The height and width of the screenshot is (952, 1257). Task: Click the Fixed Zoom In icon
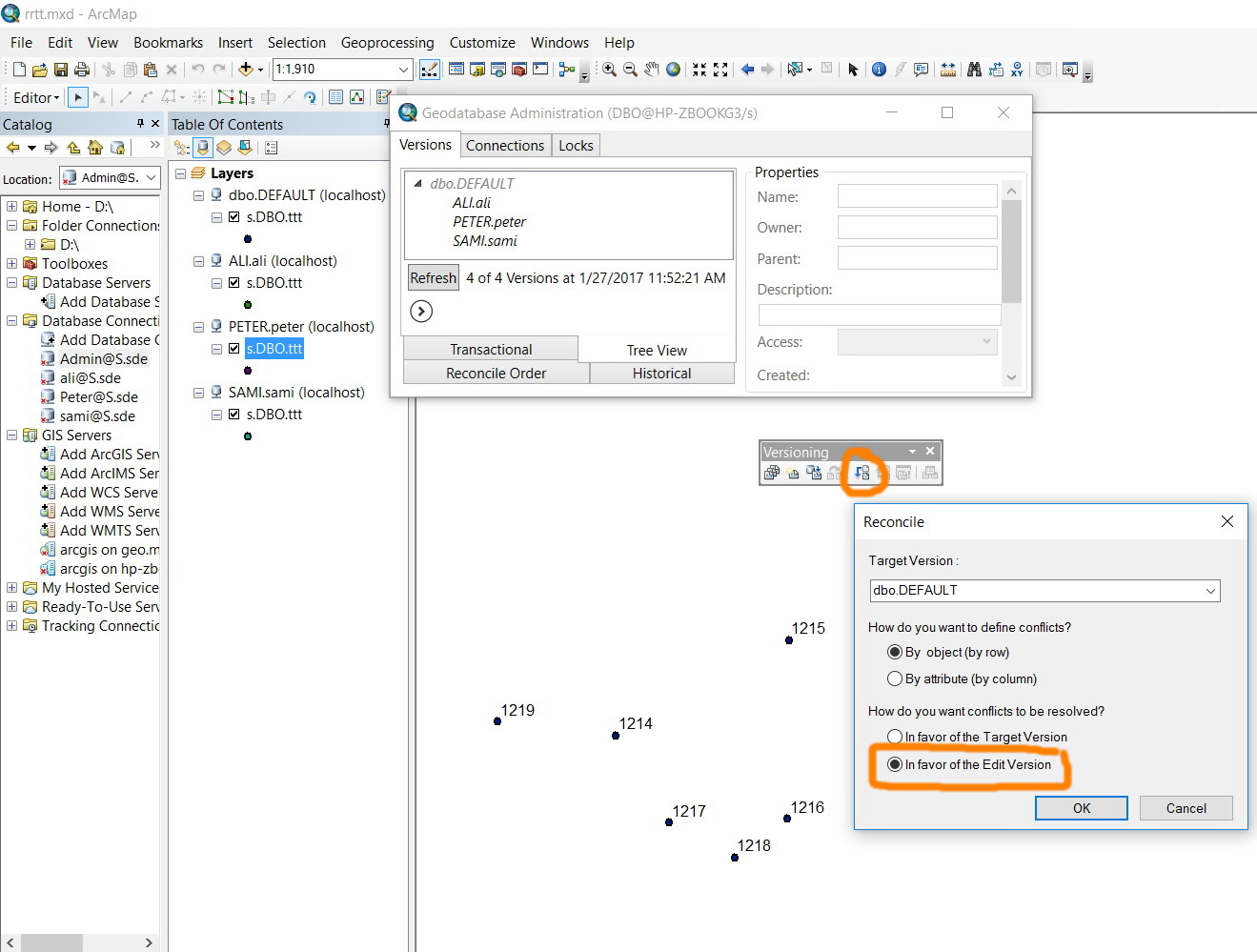(699, 70)
